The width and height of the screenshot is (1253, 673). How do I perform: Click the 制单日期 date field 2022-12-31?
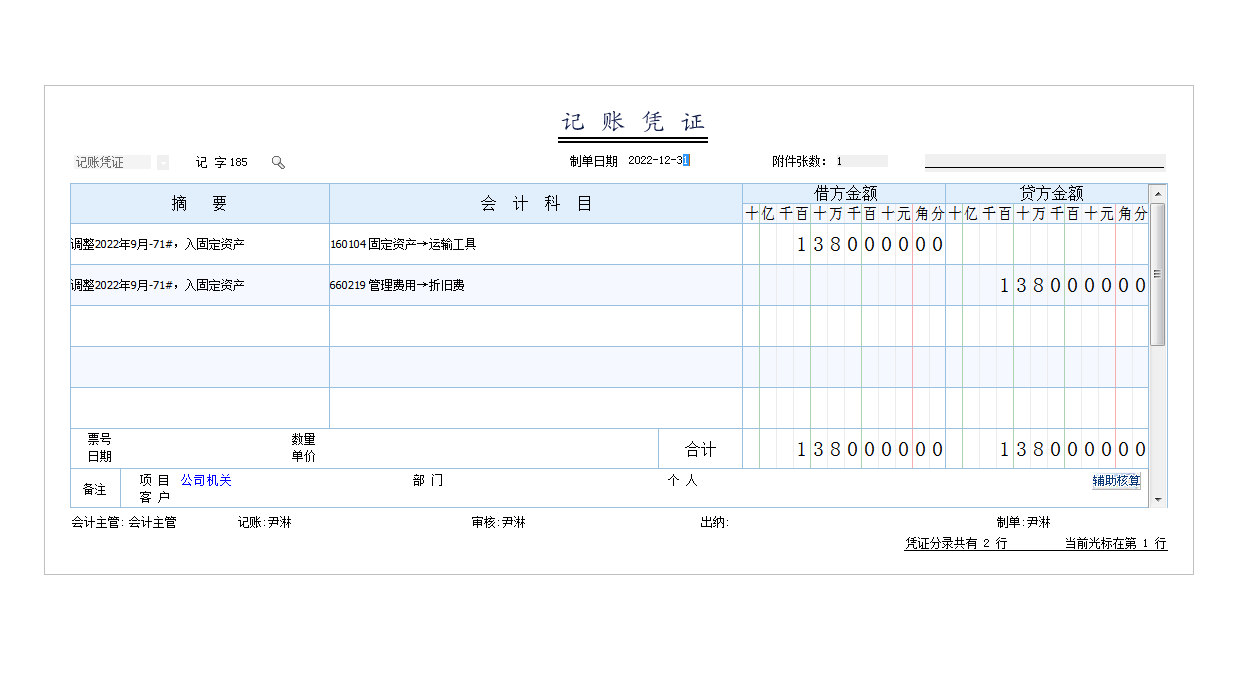point(659,161)
